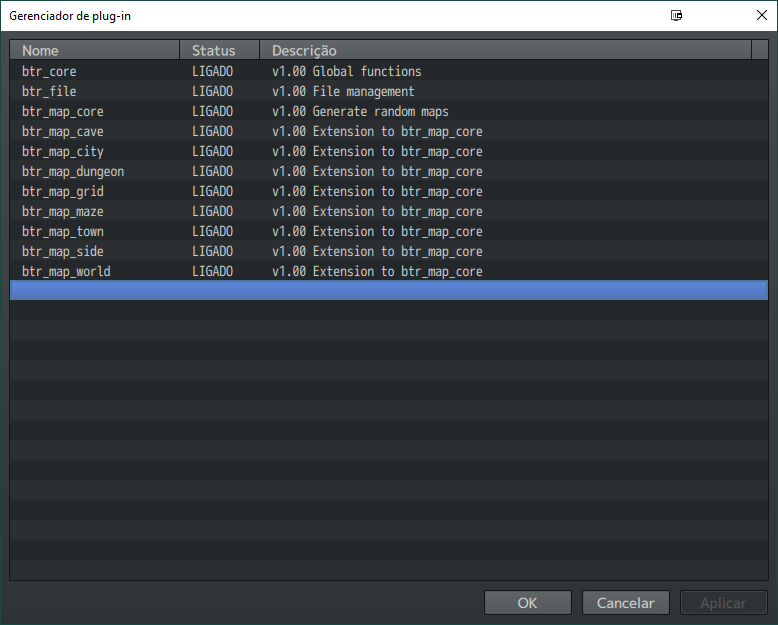Select the btr_map_grid plugin name
Screen dimensions: 778x625
pyautogui.click(x=63, y=191)
